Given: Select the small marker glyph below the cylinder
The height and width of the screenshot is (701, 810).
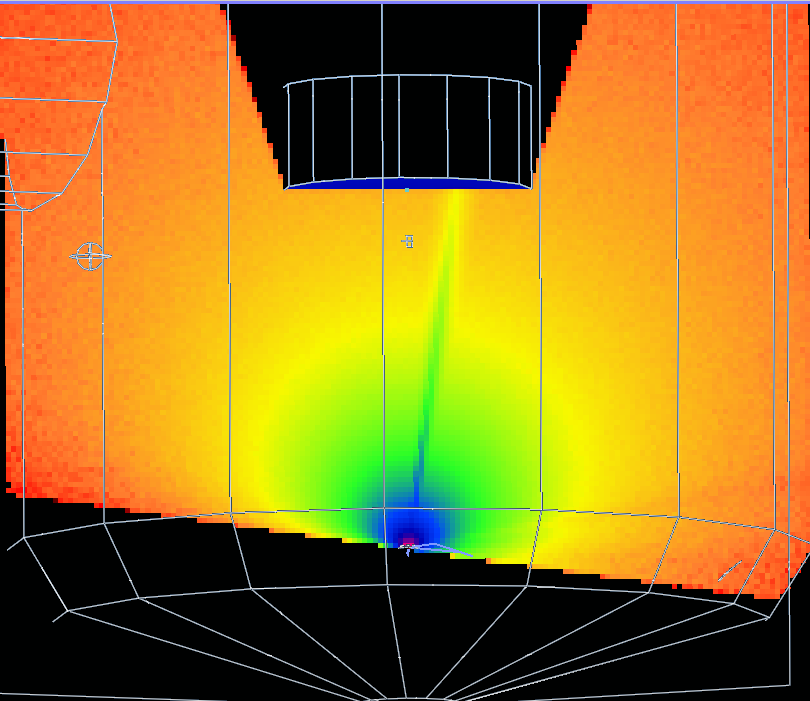Looking at the screenshot, I should [408, 241].
